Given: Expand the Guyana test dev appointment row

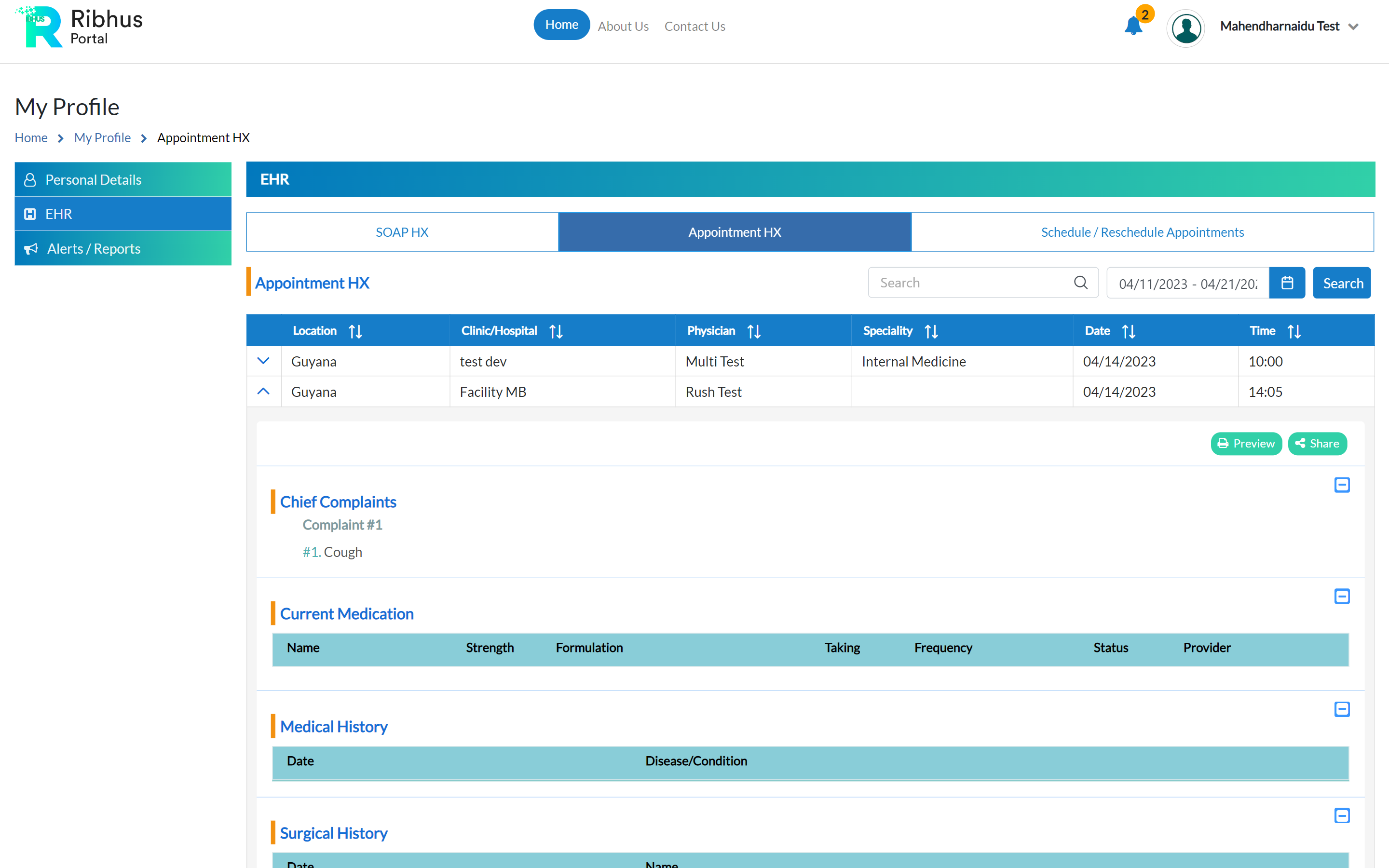Looking at the screenshot, I should pyautogui.click(x=263, y=361).
